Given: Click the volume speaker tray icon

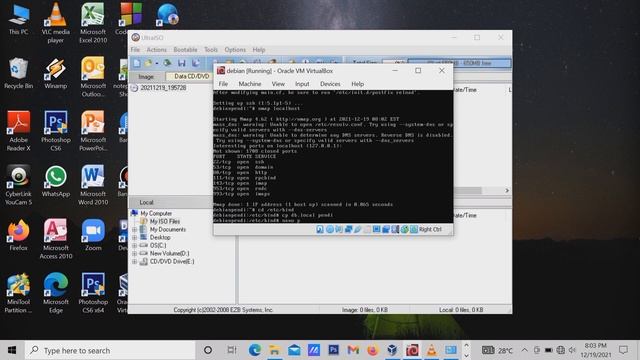Looking at the screenshot, I should tap(572, 350).
